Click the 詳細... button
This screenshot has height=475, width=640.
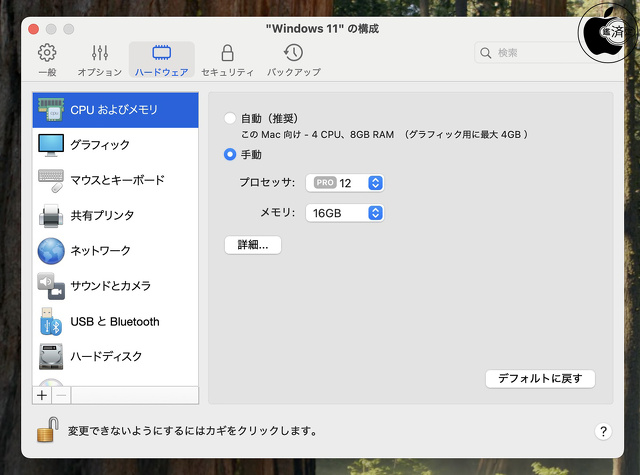[x=253, y=245]
